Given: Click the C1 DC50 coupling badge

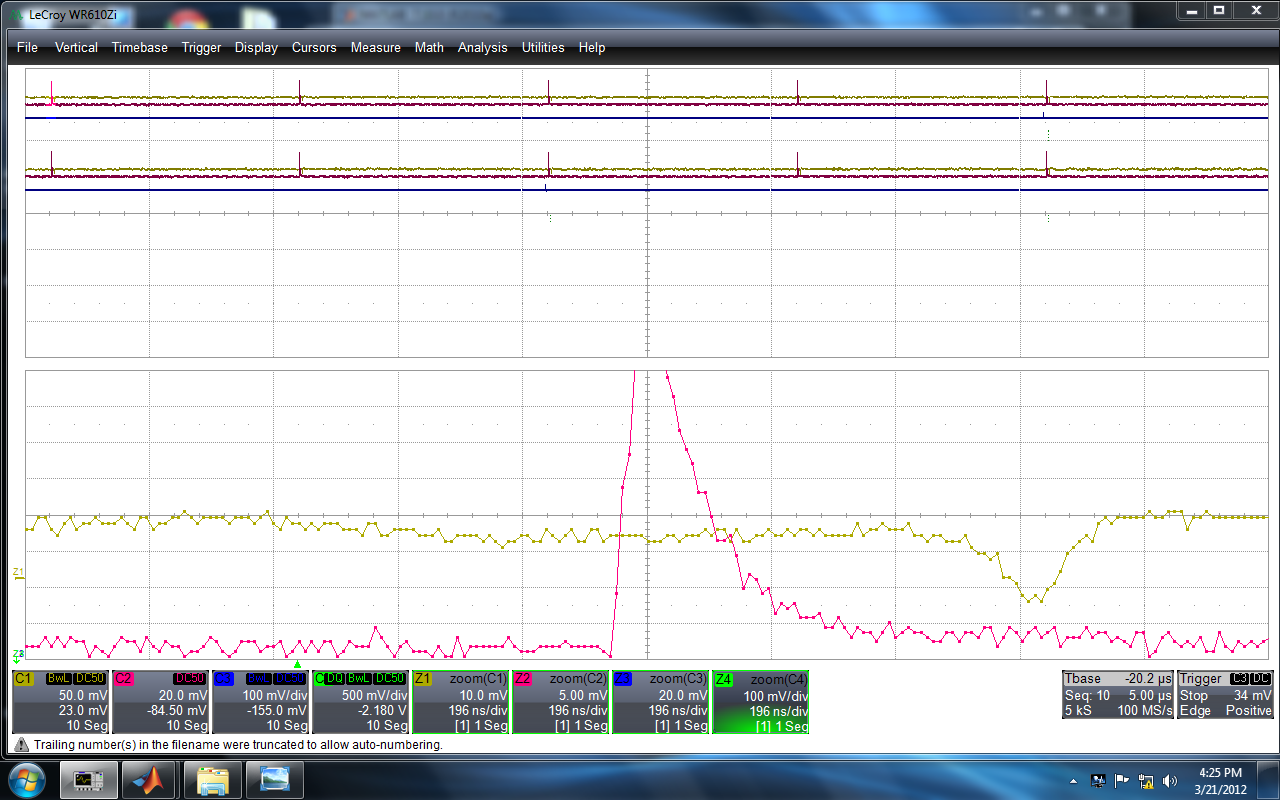Looking at the screenshot, I should (x=90, y=678).
